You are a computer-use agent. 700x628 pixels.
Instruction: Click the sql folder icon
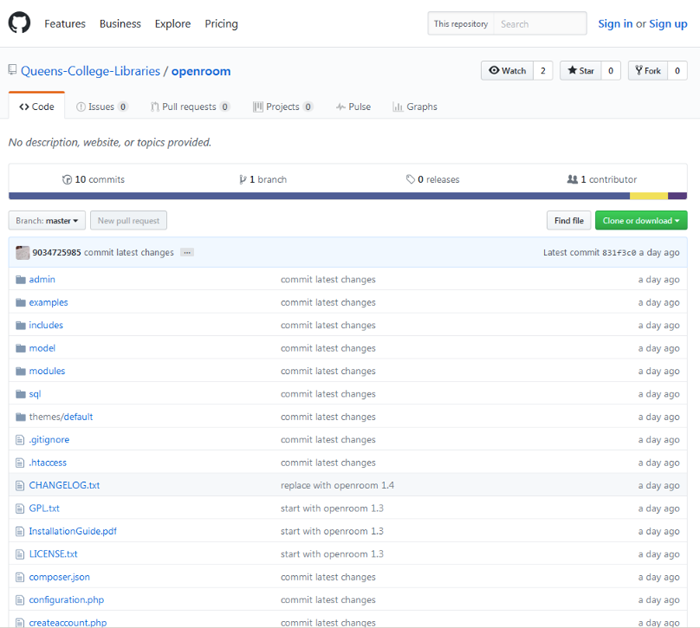[x=21, y=394]
